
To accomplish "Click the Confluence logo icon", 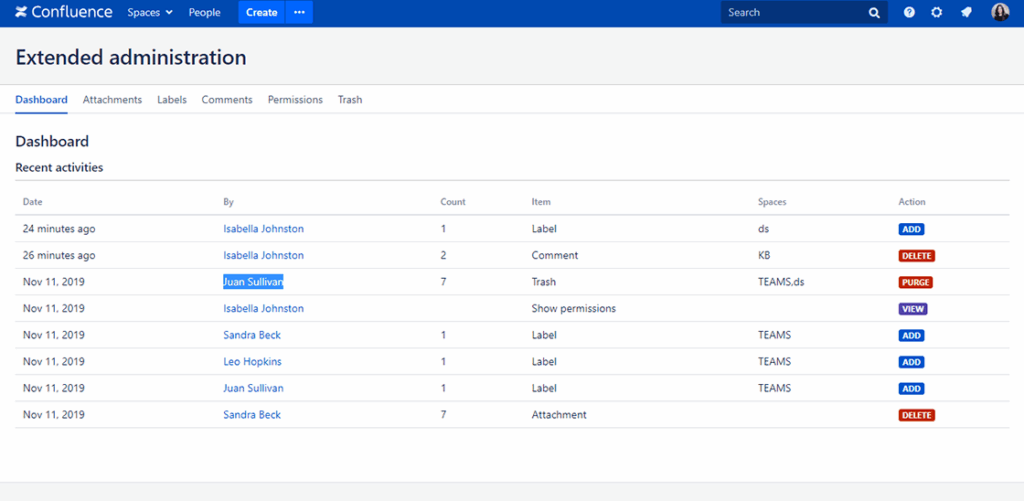I will coord(21,13).
